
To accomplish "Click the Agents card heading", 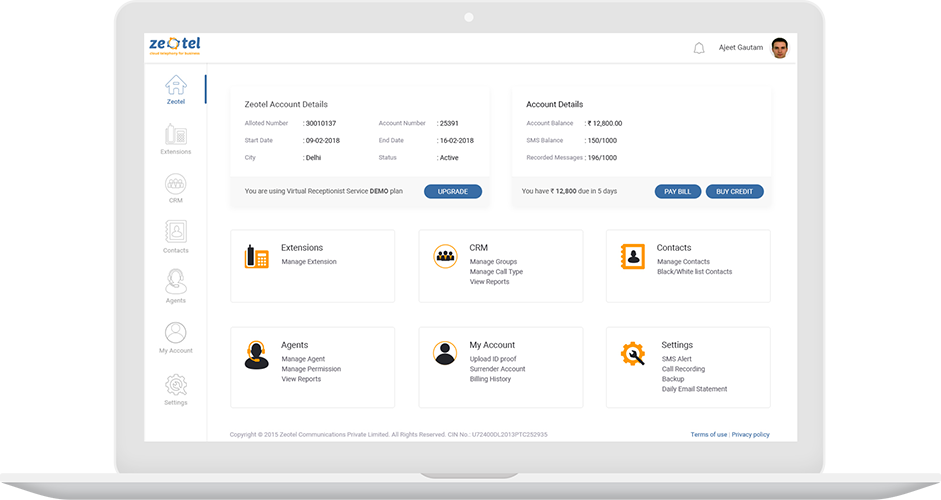I will (x=295, y=345).
